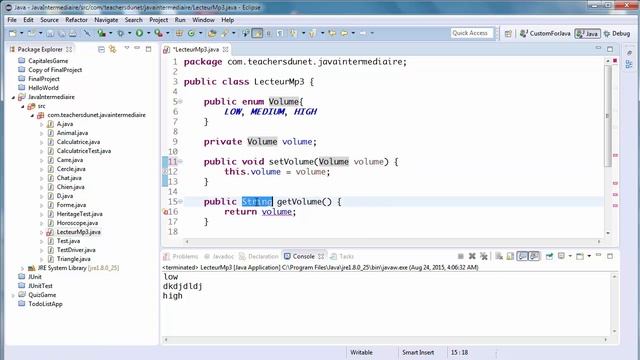Viewport: 640px width, 360px height.
Task: Click the New Java Class icon
Action: coord(191,33)
